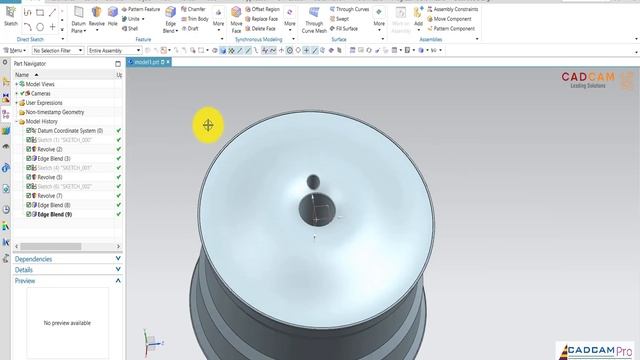Switch to the model1.prt tab
Image resolution: width=640 pixels, height=360 pixels.
coord(149,62)
